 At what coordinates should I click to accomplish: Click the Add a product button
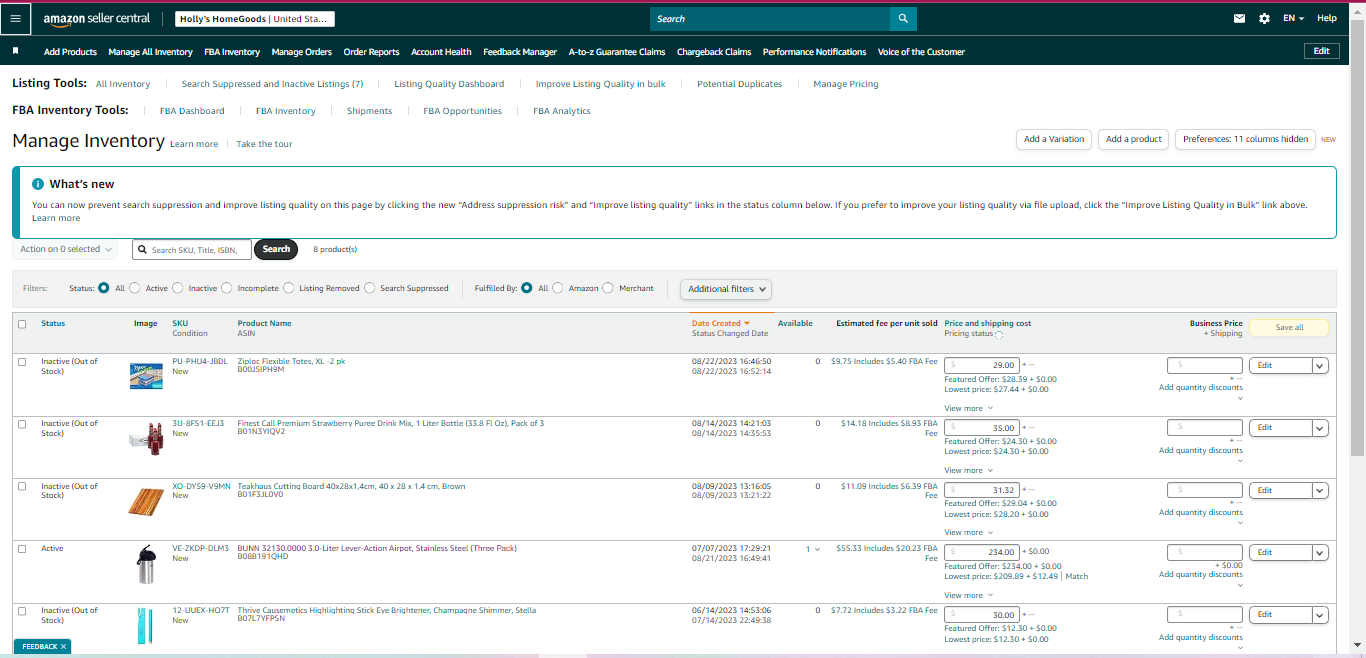pyautogui.click(x=1134, y=139)
